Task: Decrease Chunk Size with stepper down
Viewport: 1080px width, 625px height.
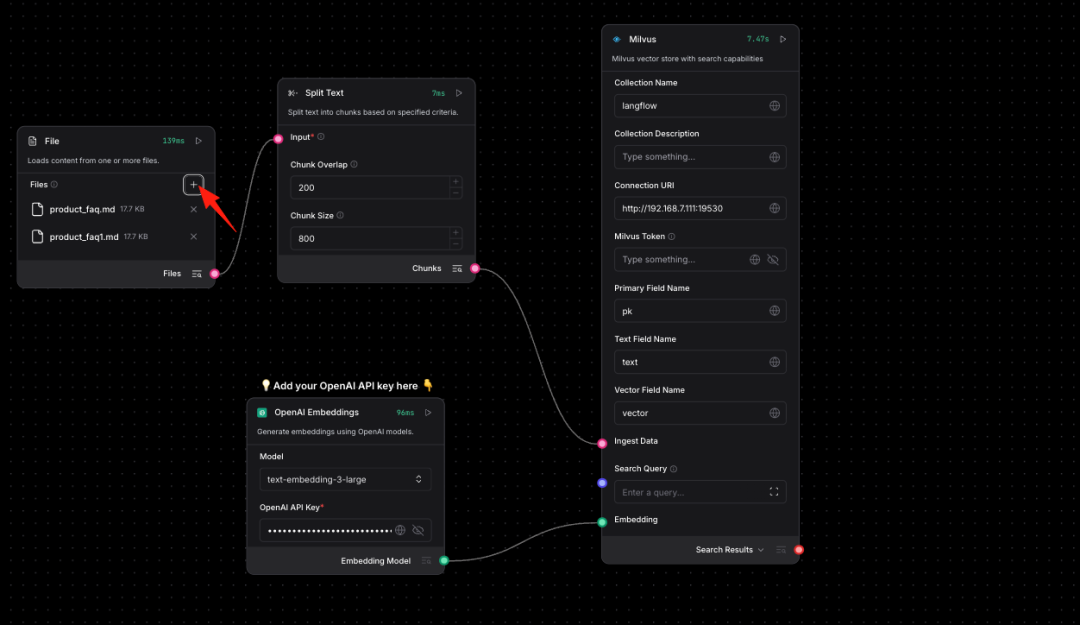Action: click(x=455, y=244)
